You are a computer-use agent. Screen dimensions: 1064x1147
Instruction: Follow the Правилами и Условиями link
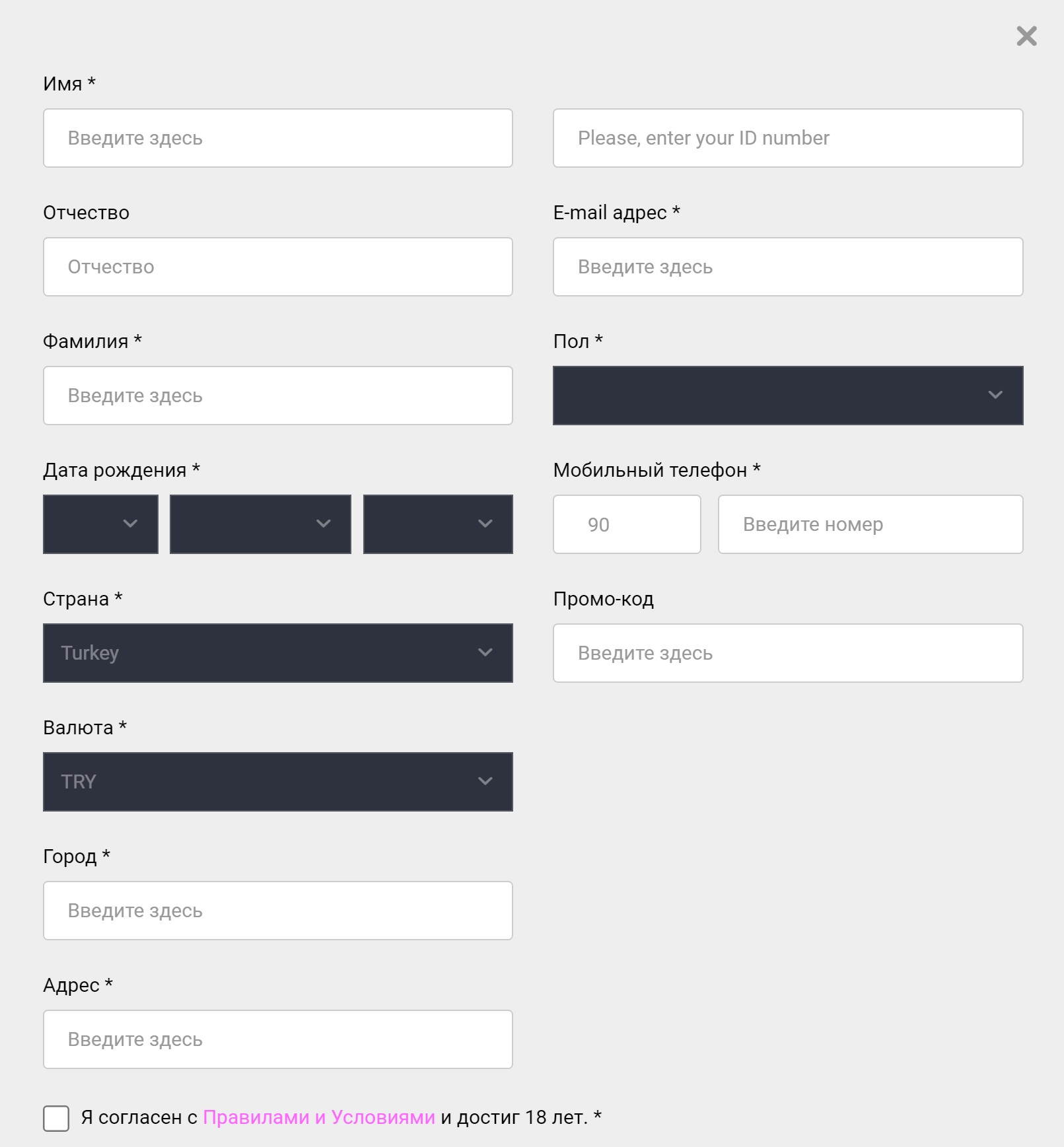pyautogui.click(x=319, y=1117)
